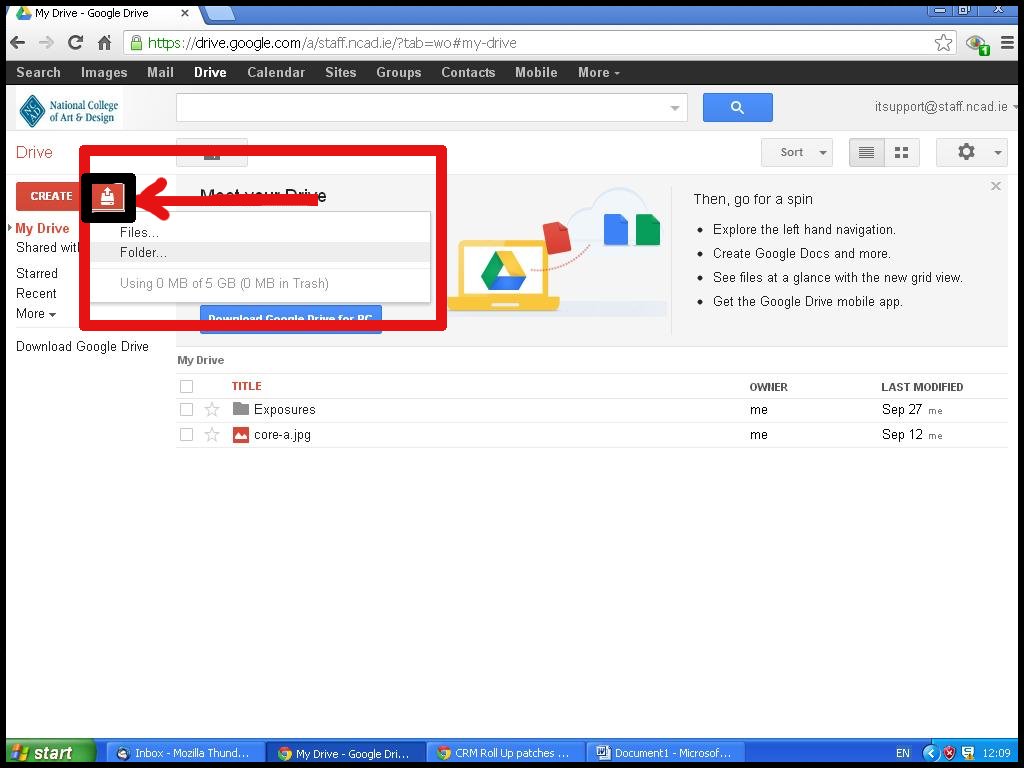Tick the select-all checkbox in header
Screen dimensions: 1024x768
point(187,387)
